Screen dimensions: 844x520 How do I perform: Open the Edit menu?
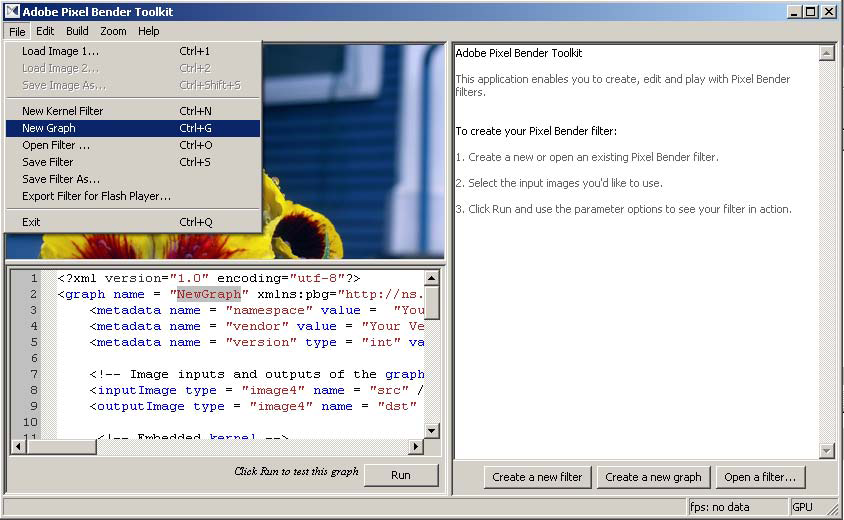pos(45,31)
